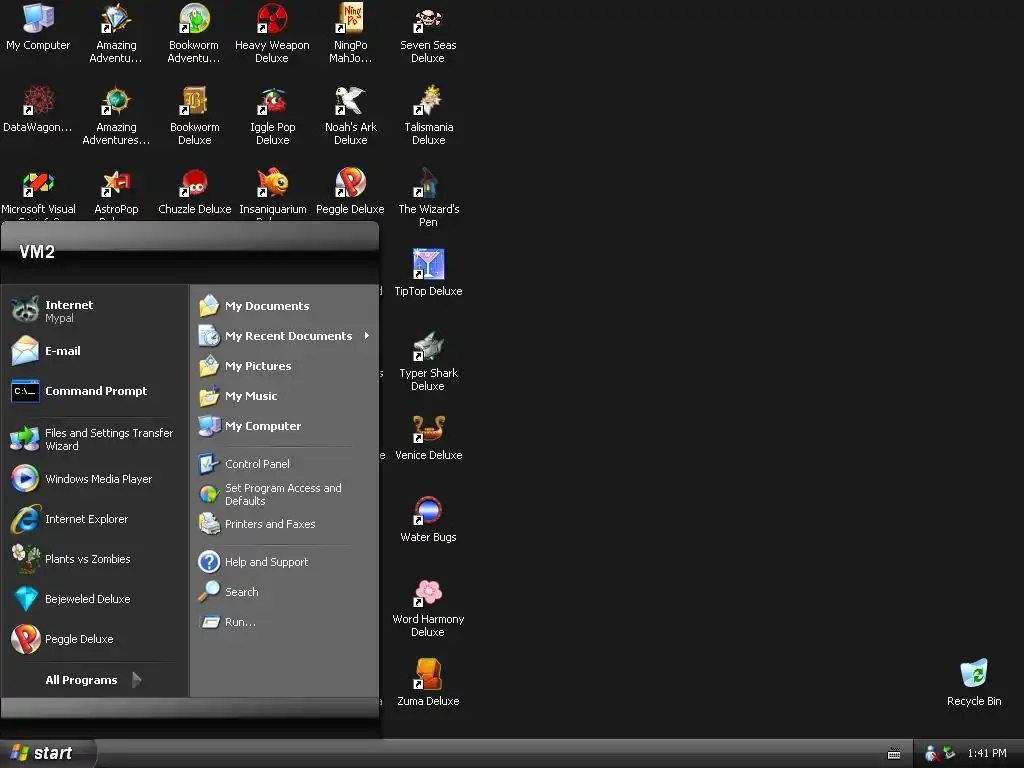This screenshot has height=768, width=1024.
Task: Click the taskbar clock showing 1:41 PM
Action: pyautogui.click(x=987, y=754)
